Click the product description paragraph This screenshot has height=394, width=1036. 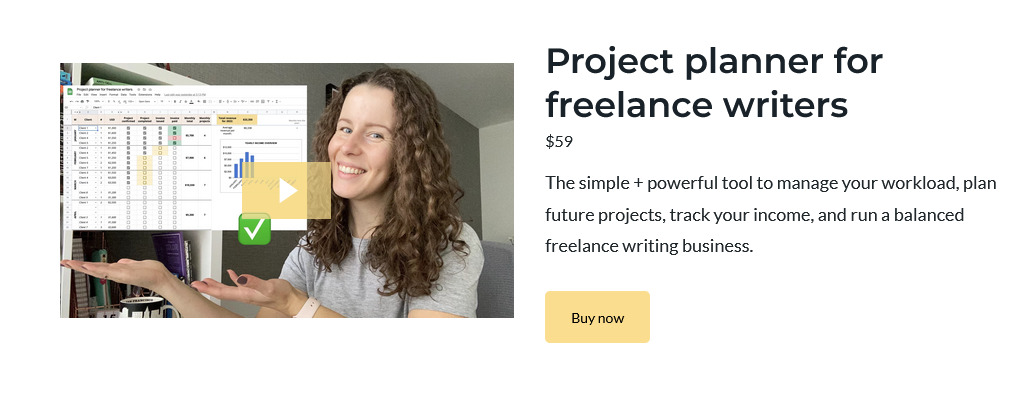[770, 215]
